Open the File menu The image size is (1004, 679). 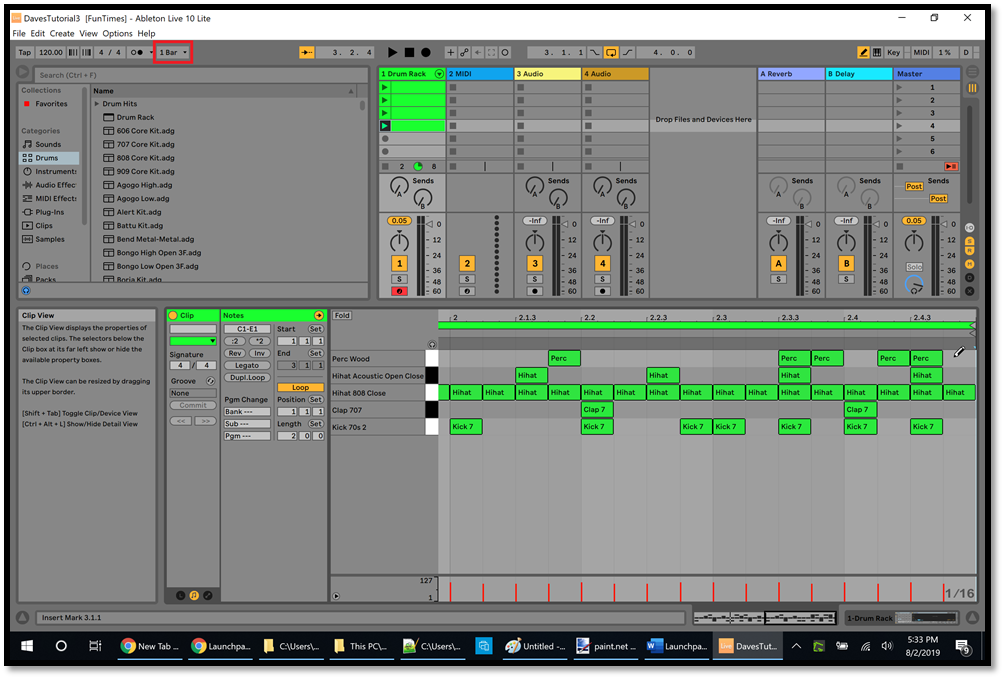[x=19, y=33]
